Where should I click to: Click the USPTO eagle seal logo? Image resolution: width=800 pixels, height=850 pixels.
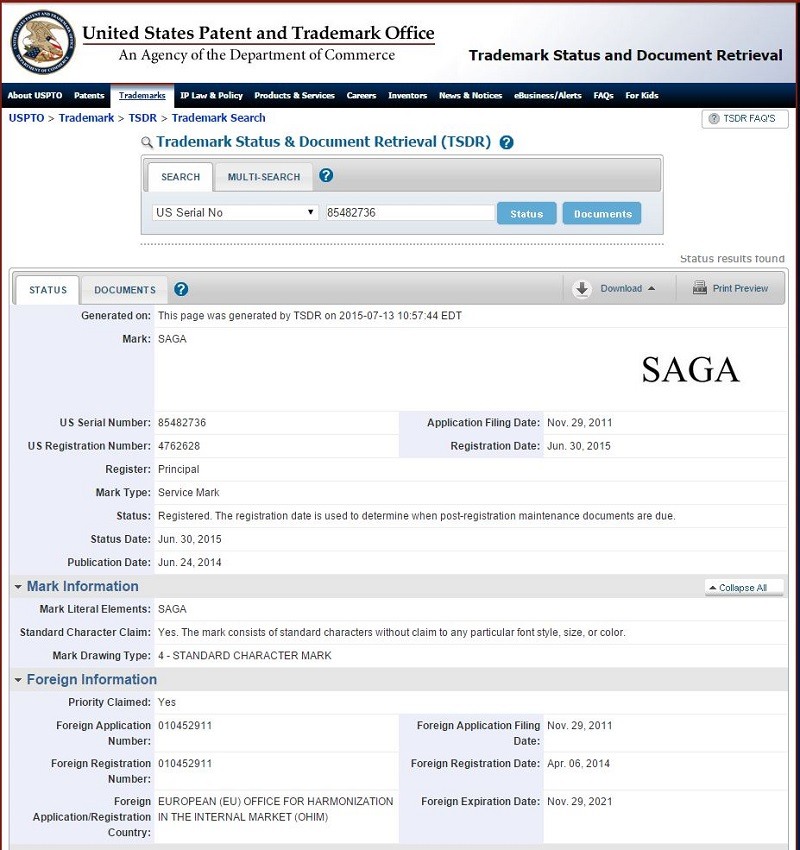[x=43, y=42]
